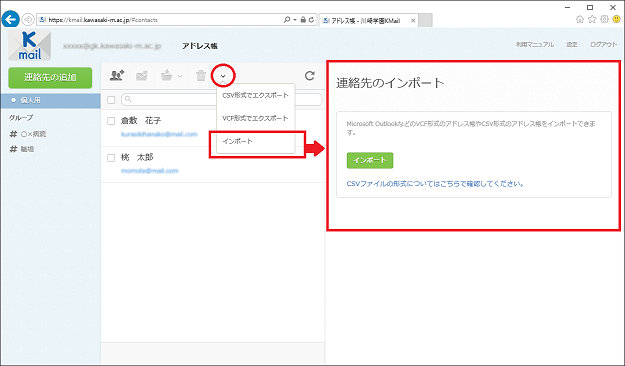The height and width of the screenshot is (366, 625).
Task: Open the アドレス帳 header item
Action: 200,46
